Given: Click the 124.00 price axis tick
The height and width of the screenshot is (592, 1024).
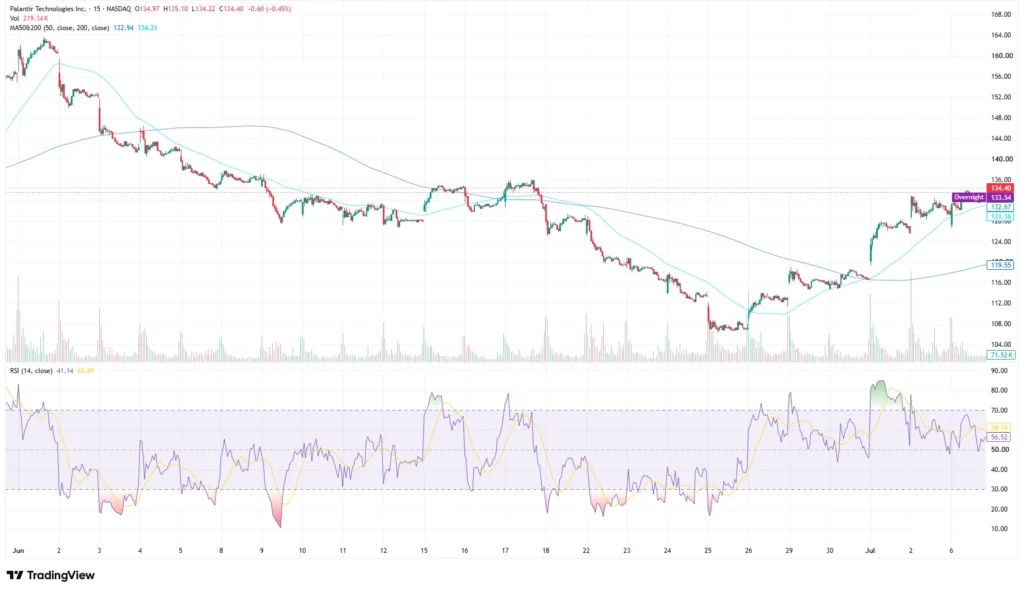Looking at the screenshot, I should click(x=1001, y=242).
